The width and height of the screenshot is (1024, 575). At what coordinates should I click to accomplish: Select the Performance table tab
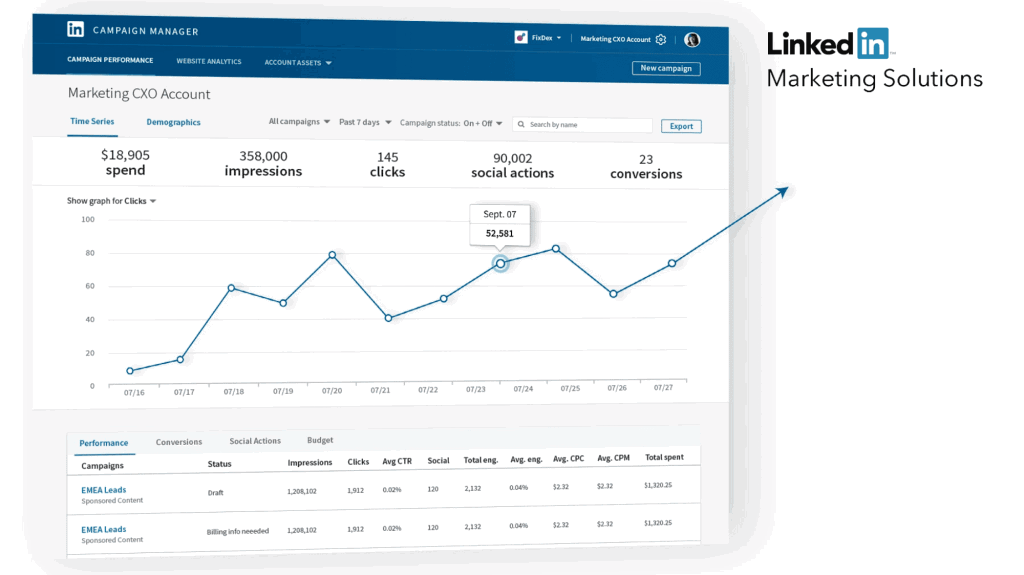coord(104,443)
